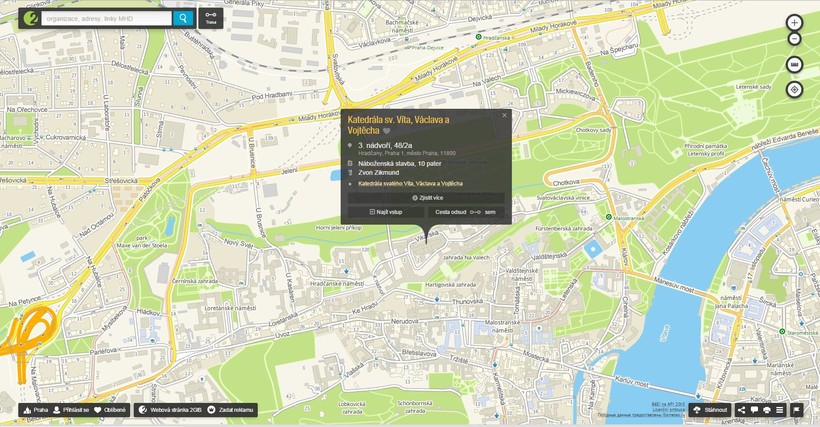820x427 pixels.
Task: Expand details with Zjistit více
Action: [x=426, y=198]
